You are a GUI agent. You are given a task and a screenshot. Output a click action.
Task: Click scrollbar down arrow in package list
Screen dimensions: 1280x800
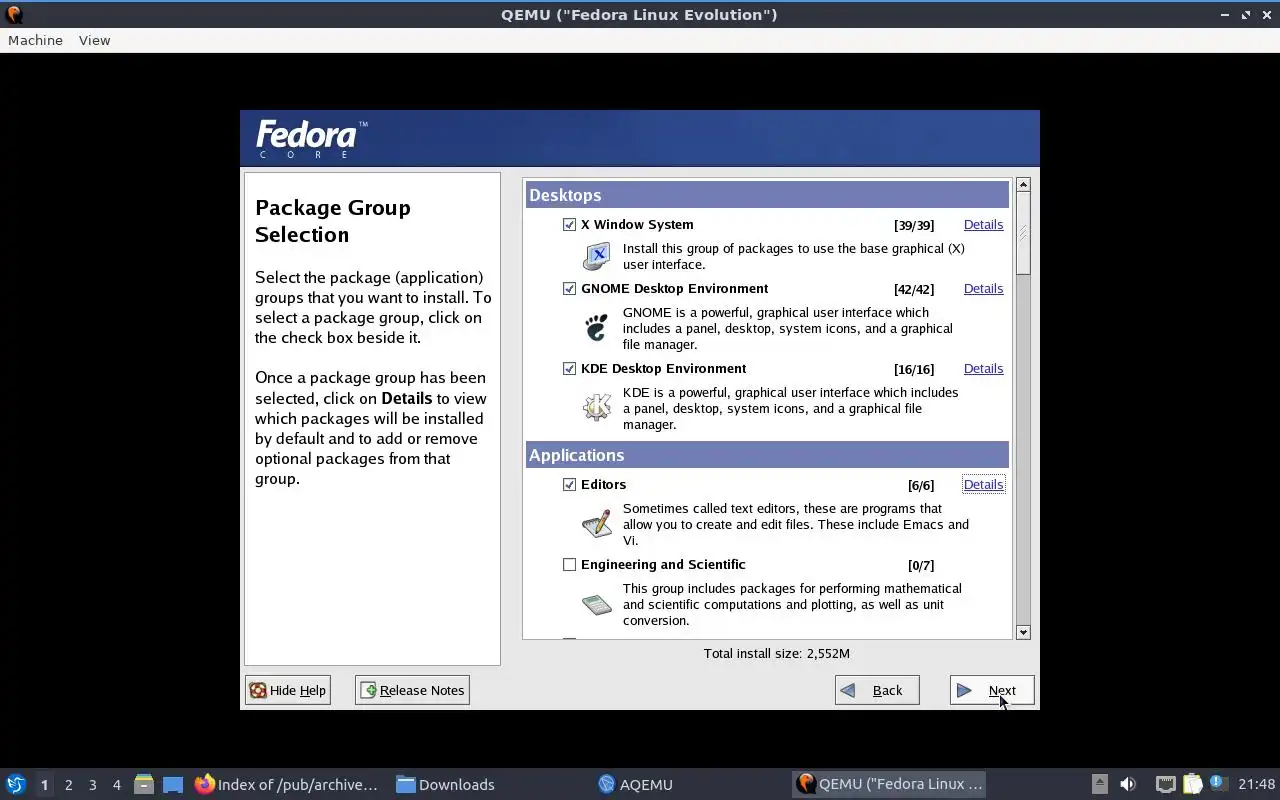1023,632
